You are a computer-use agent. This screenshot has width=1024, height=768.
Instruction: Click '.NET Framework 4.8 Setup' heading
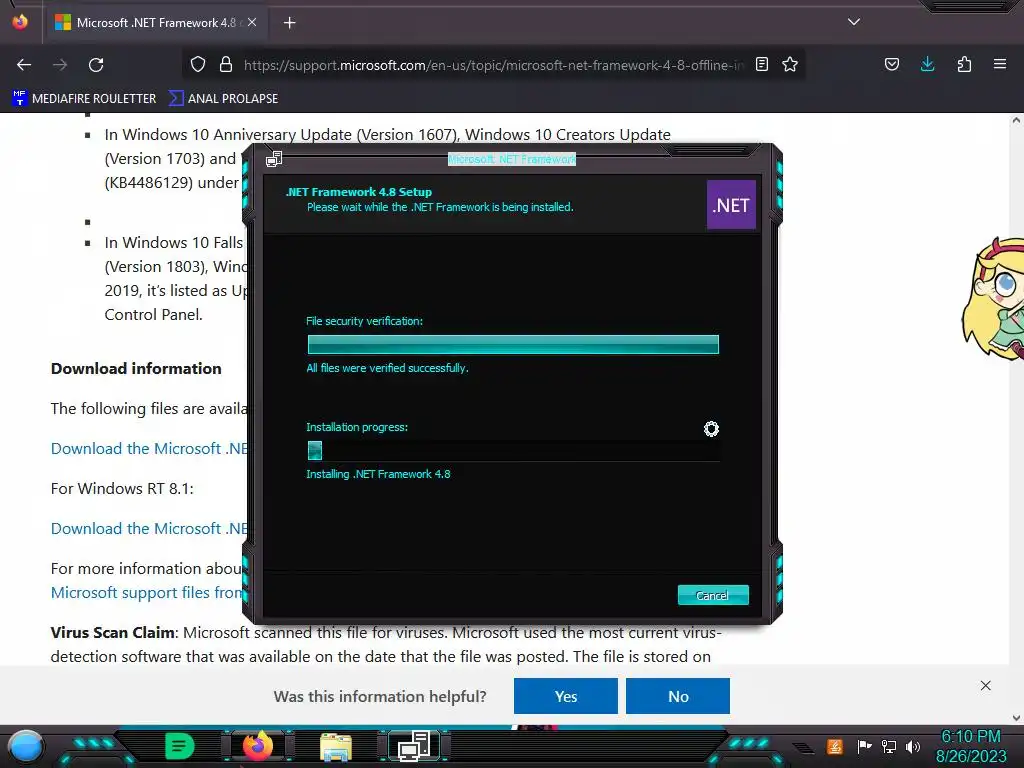pos(359,192)
